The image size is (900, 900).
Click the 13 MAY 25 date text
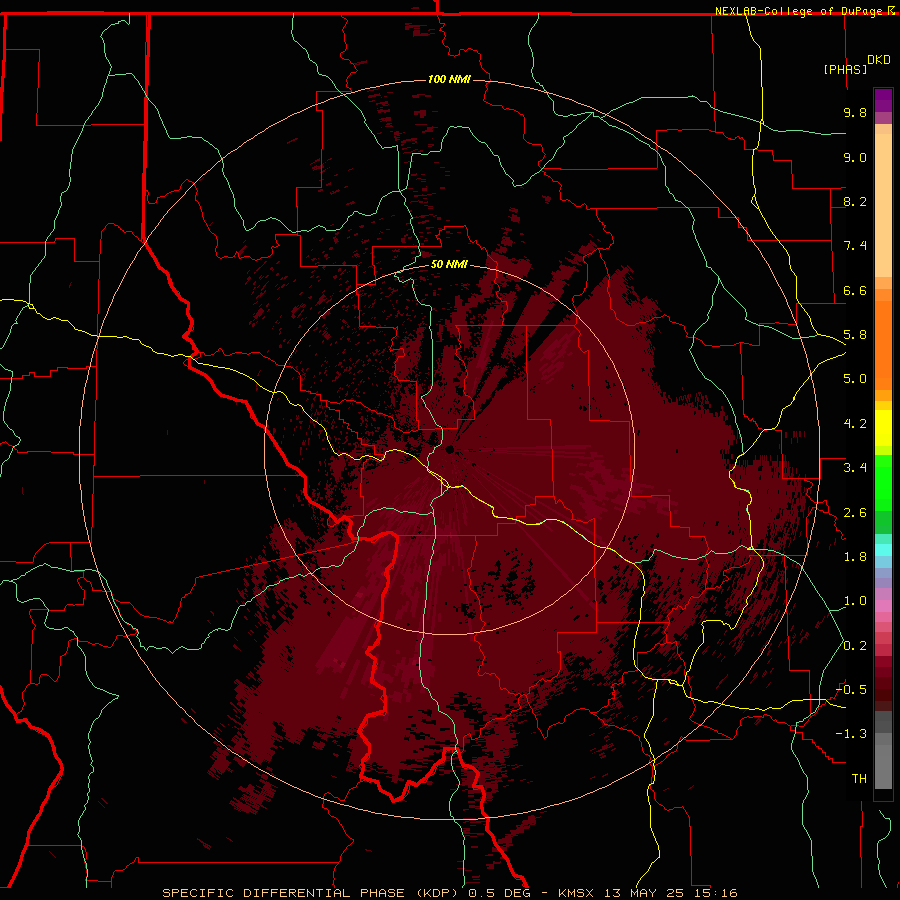(644, 893)
